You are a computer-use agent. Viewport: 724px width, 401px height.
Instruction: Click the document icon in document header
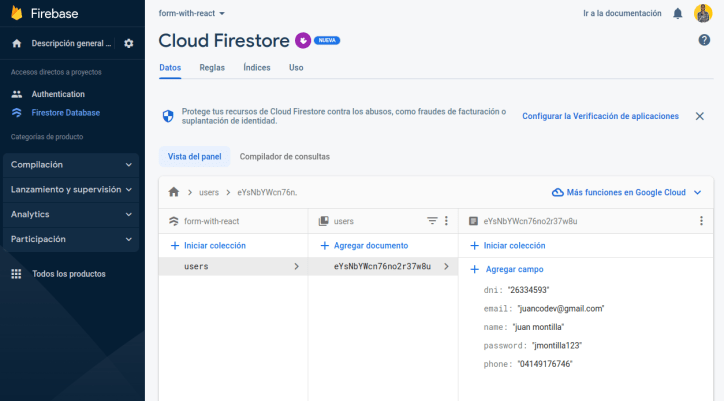(473, 221)
